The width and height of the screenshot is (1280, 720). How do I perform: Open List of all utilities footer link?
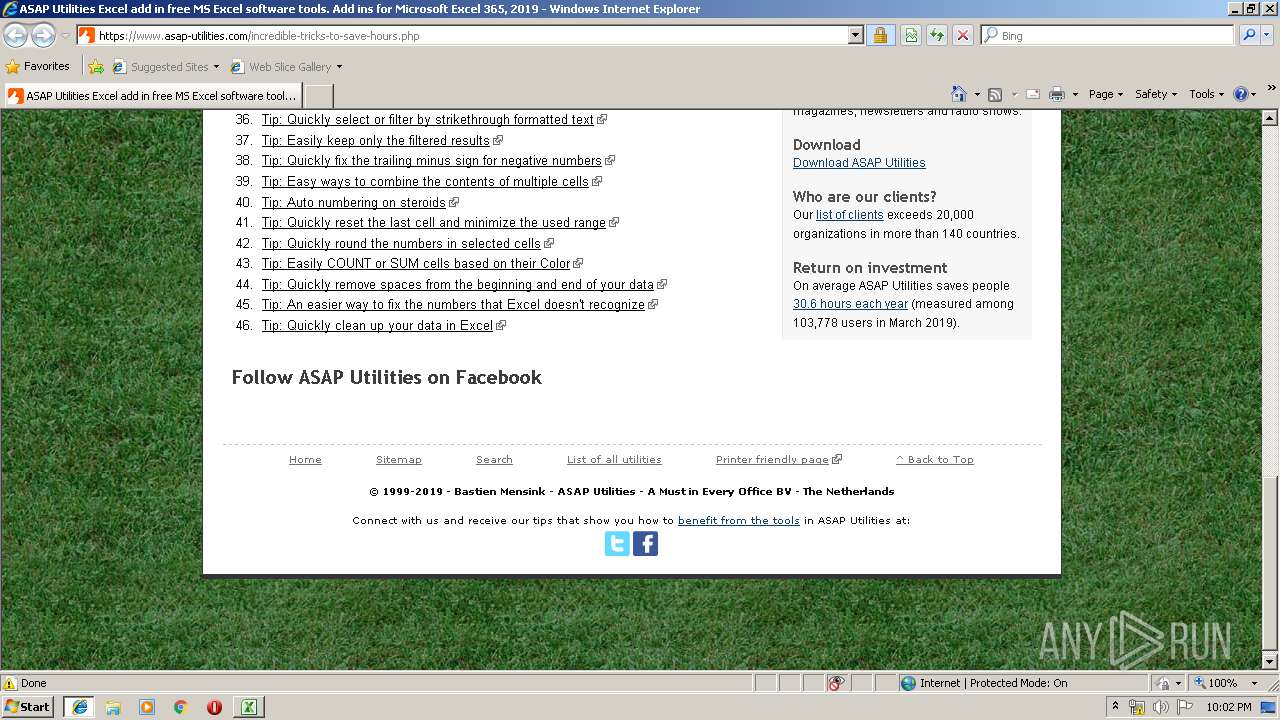[614, 460]
